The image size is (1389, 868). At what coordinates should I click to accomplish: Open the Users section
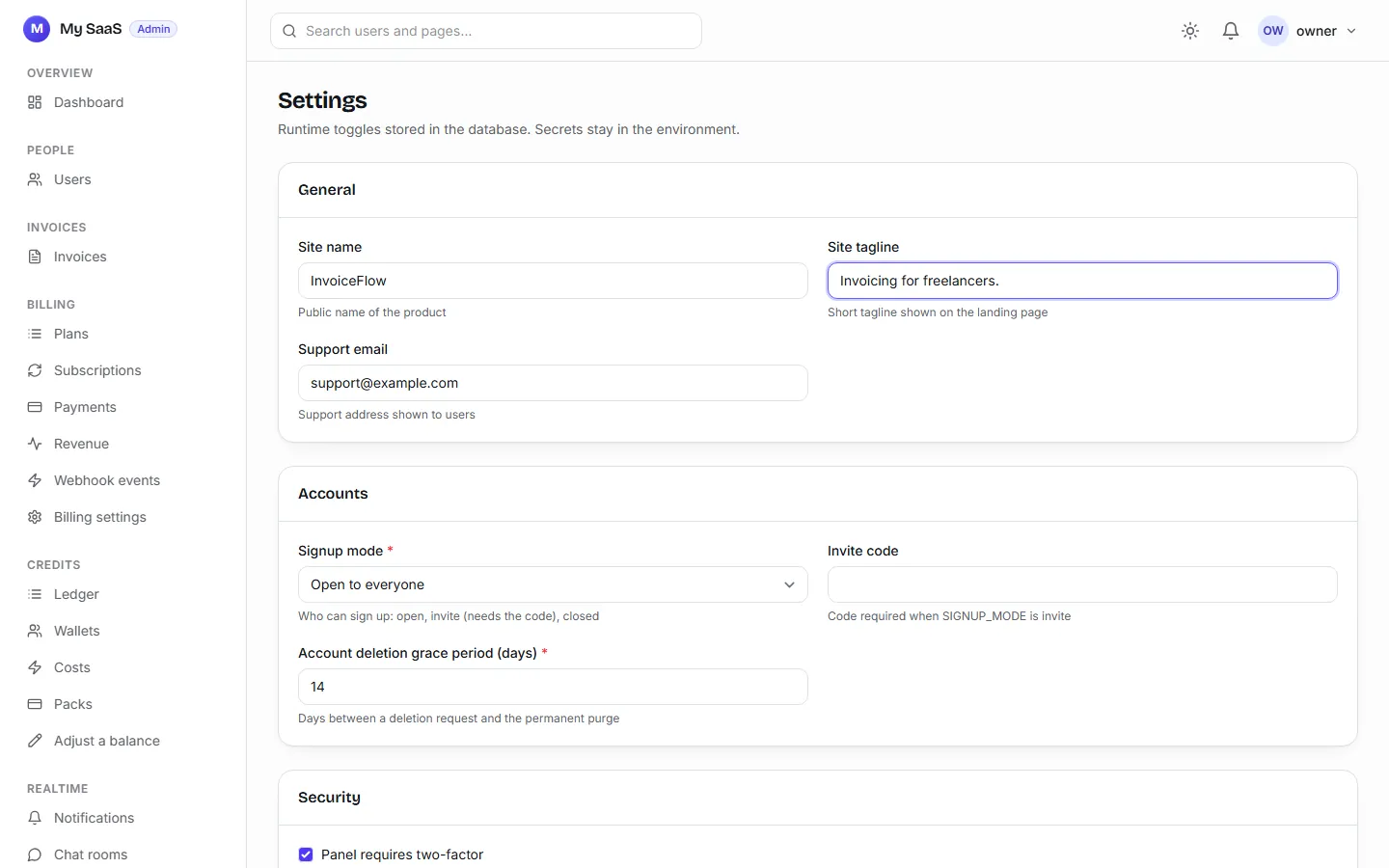[x=123, y=179]
